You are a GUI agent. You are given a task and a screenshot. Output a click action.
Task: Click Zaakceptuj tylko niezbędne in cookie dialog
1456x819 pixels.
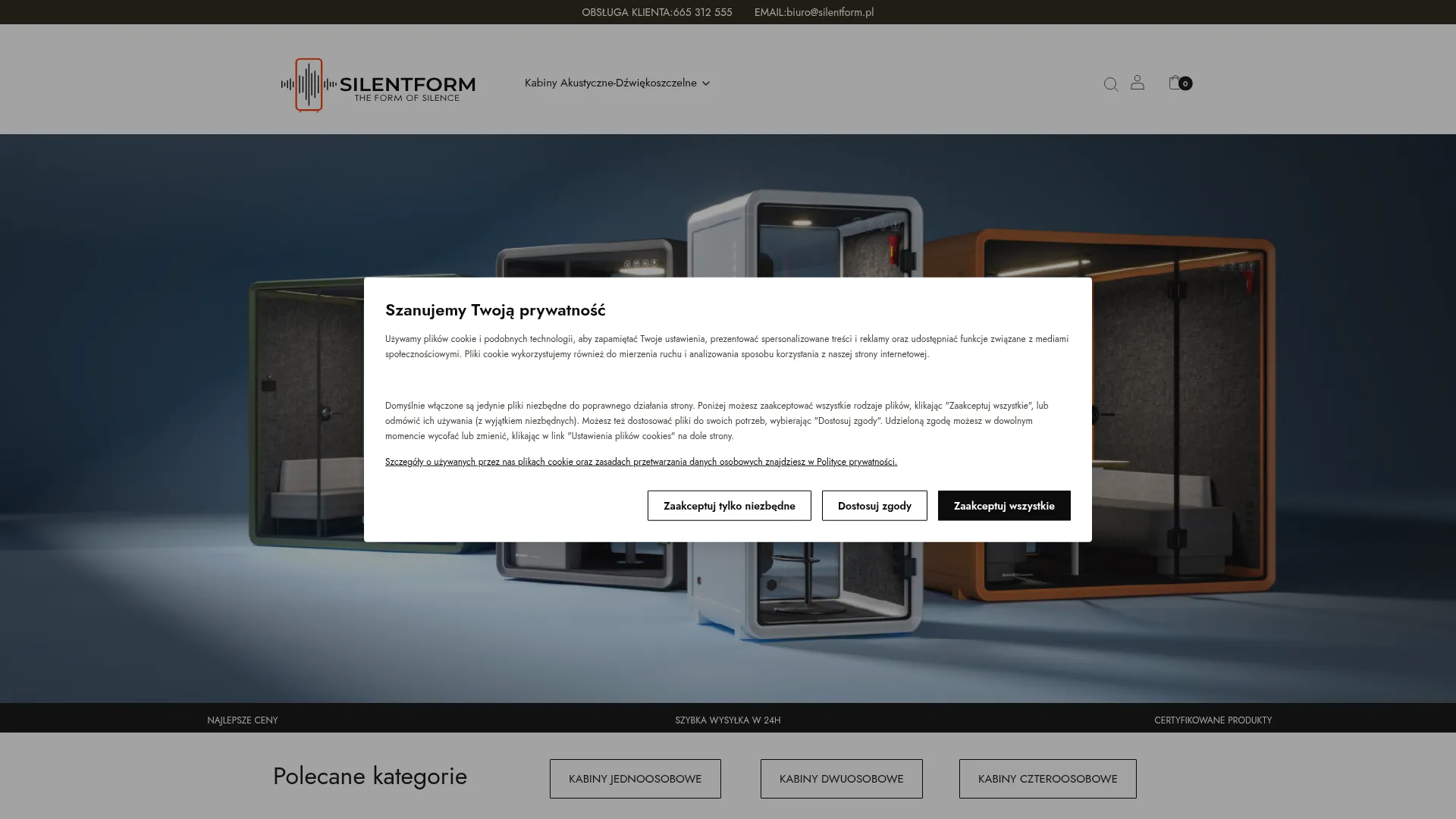[729, 505]
